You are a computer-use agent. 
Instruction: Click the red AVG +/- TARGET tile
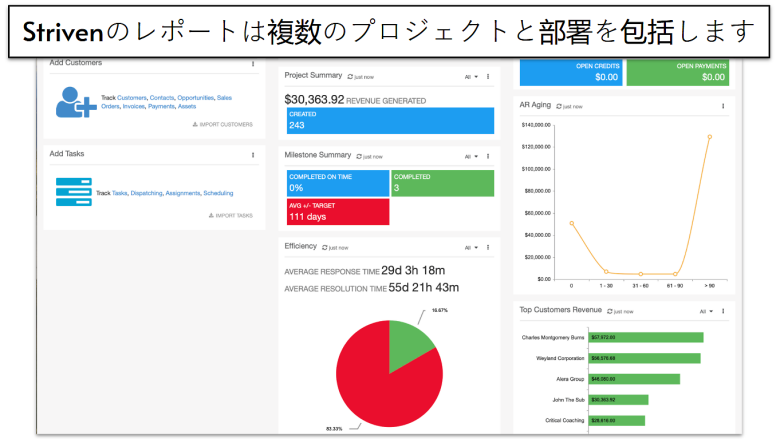(x=338, y=212)
